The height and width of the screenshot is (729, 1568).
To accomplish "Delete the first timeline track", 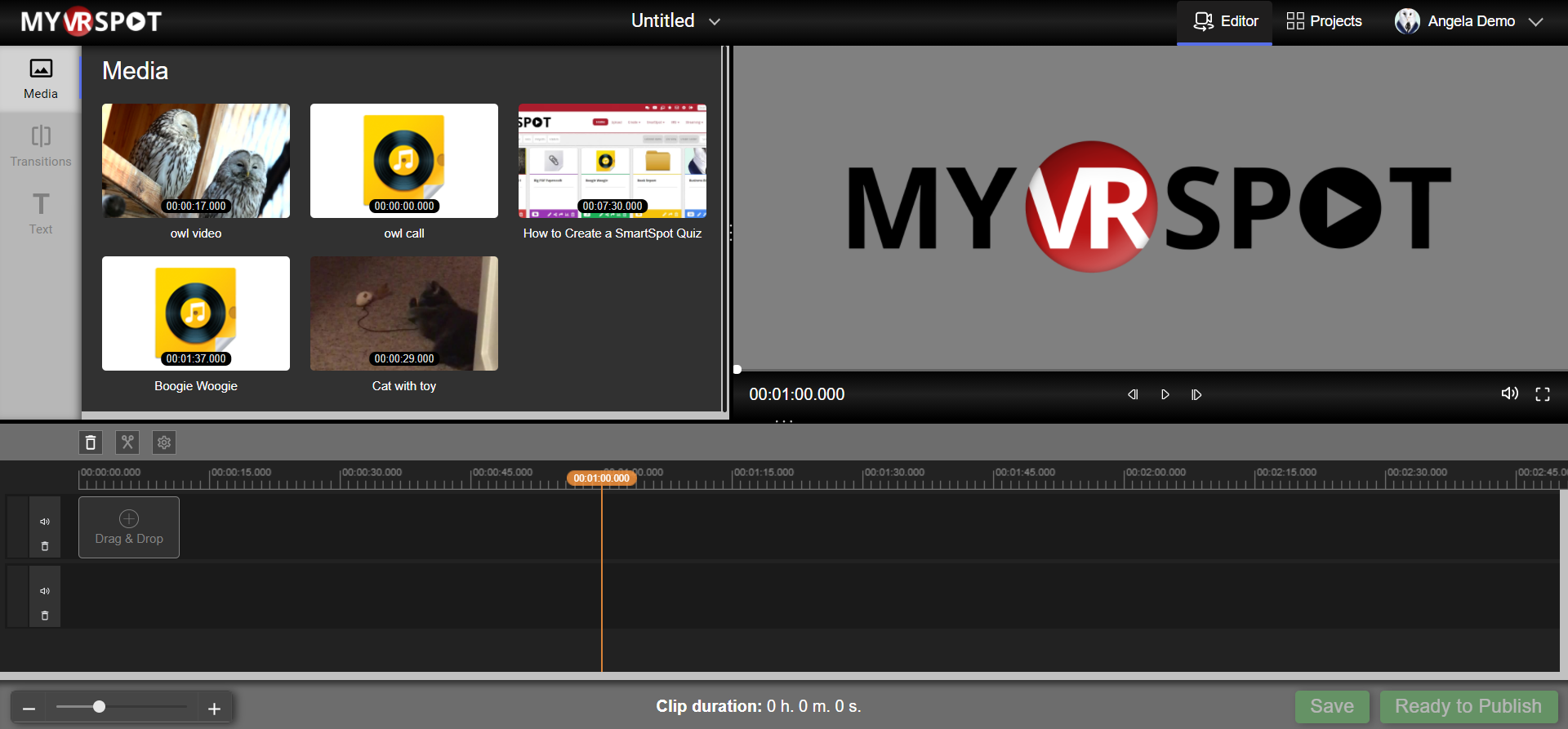I will click(x=45, y=546).
